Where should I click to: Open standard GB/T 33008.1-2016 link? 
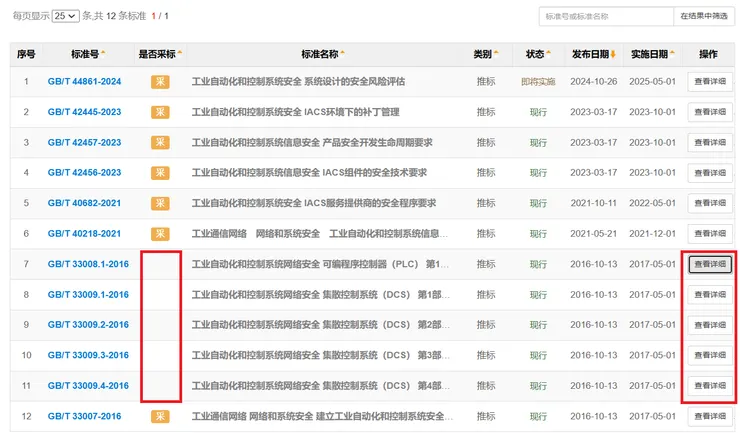[88, 264]
